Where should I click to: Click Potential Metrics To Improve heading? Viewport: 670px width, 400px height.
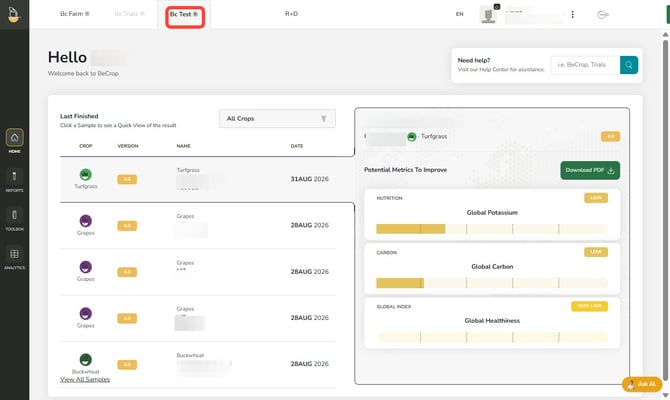pyautogui.click(x=405, y=170)
